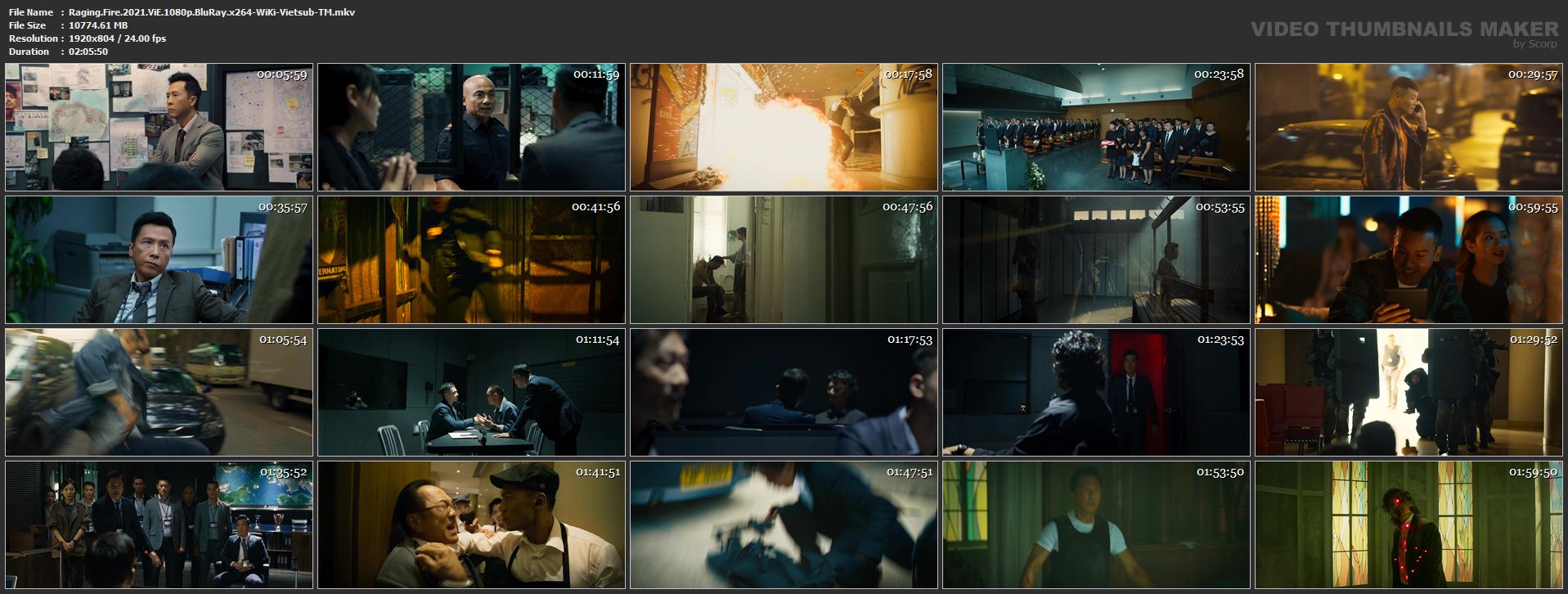The image size is (1568, 594).
Task: Click the thumbnail timestamped 01:17:53
Action: pyautogui.click(x=784, y=392)
